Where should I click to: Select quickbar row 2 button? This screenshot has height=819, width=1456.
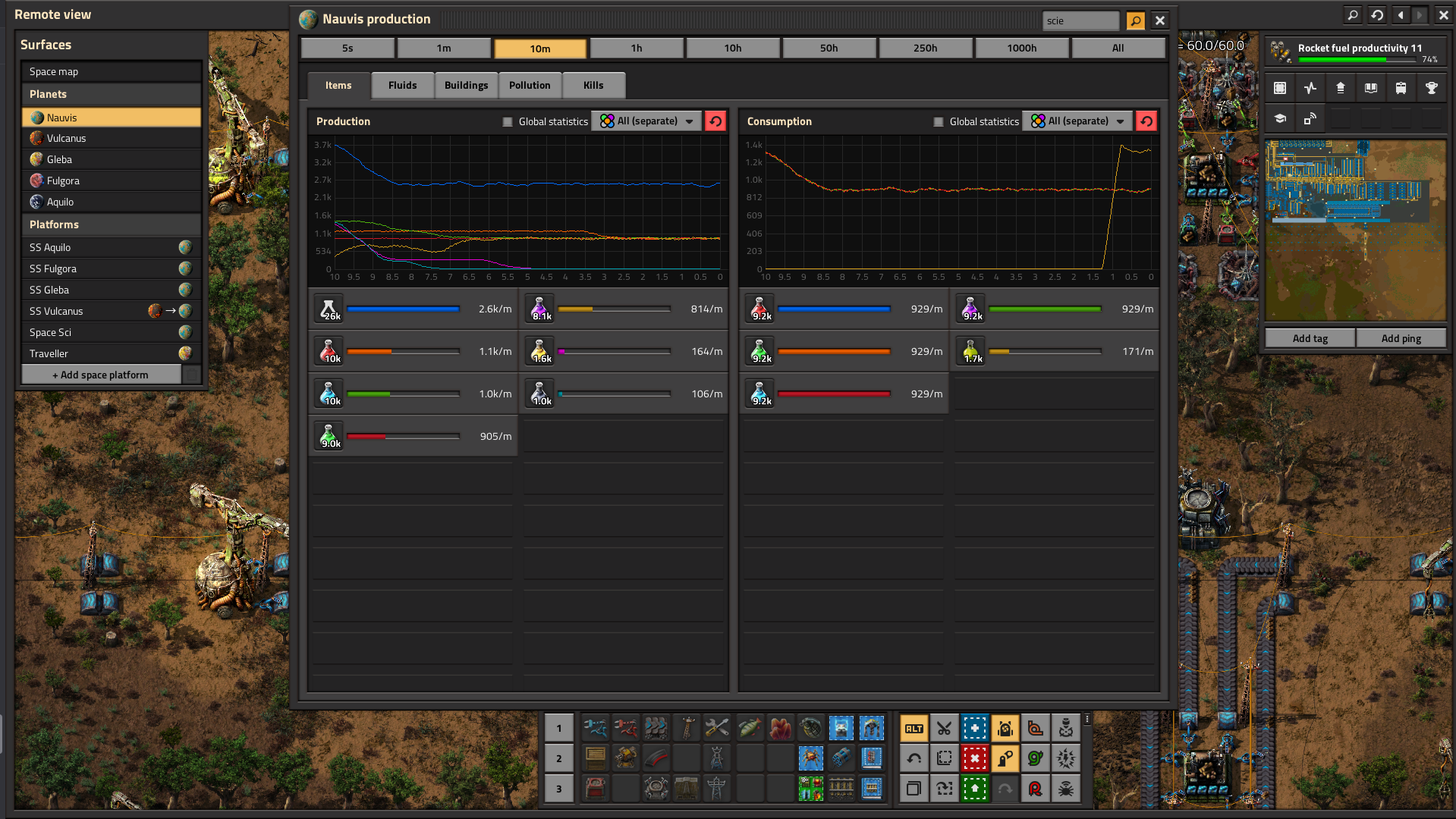point(559,758)
